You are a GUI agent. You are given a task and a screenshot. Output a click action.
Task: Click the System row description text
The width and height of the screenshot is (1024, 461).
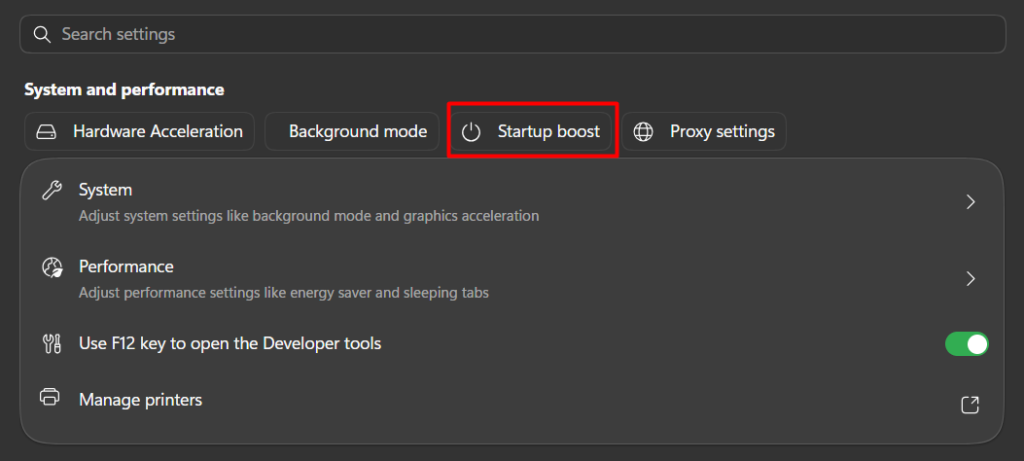pyautogui.click(x=309, y=215)
